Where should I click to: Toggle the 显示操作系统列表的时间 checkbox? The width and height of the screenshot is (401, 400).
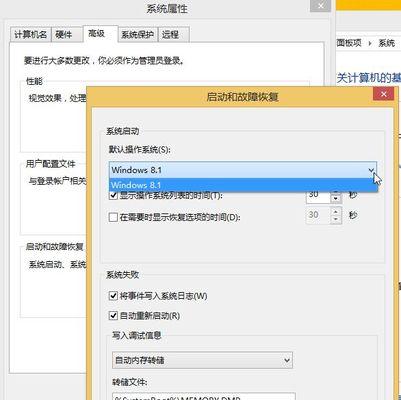pos(113,195)
